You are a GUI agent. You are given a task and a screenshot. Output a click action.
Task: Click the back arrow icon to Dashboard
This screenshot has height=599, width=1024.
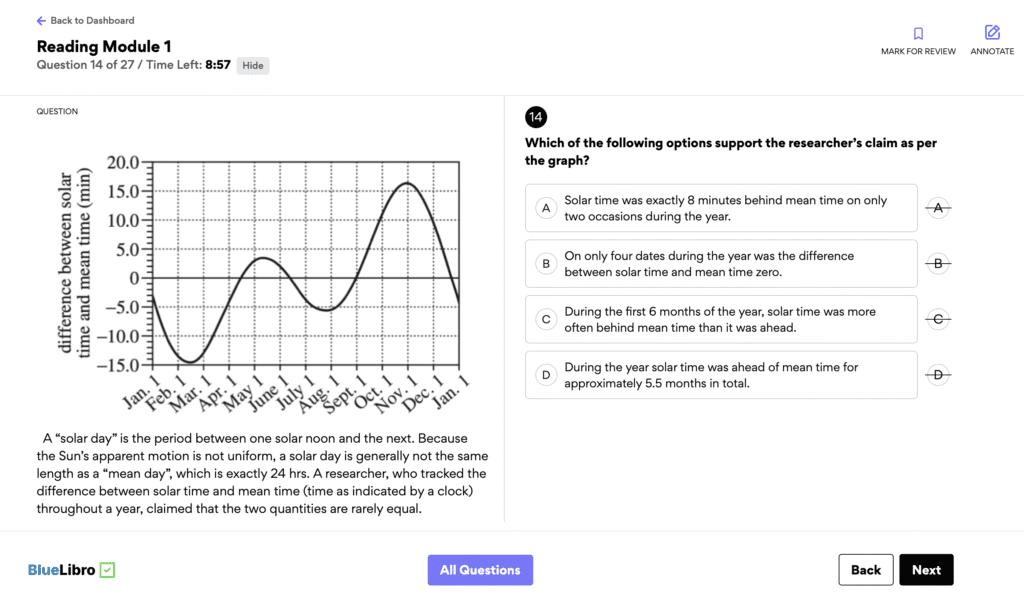point(41,21)
